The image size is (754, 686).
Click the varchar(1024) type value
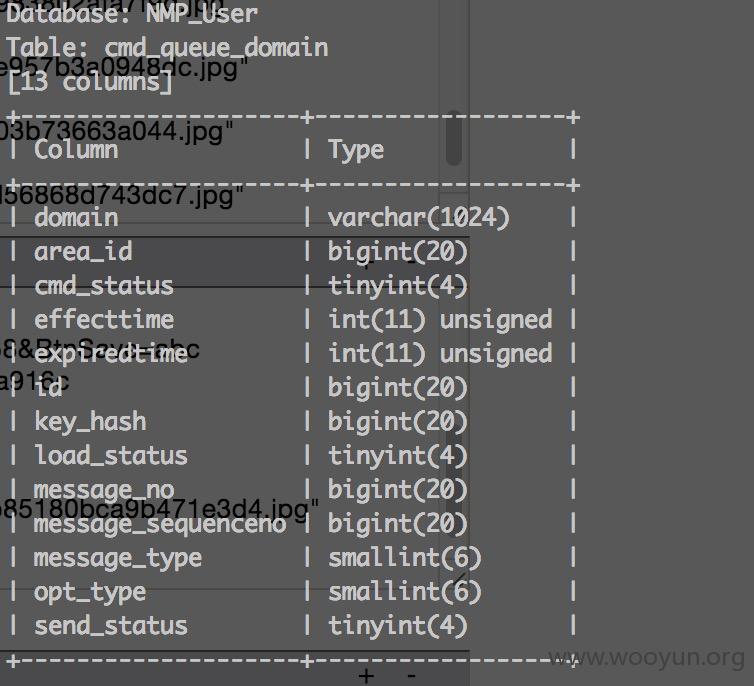pos(418,218)
